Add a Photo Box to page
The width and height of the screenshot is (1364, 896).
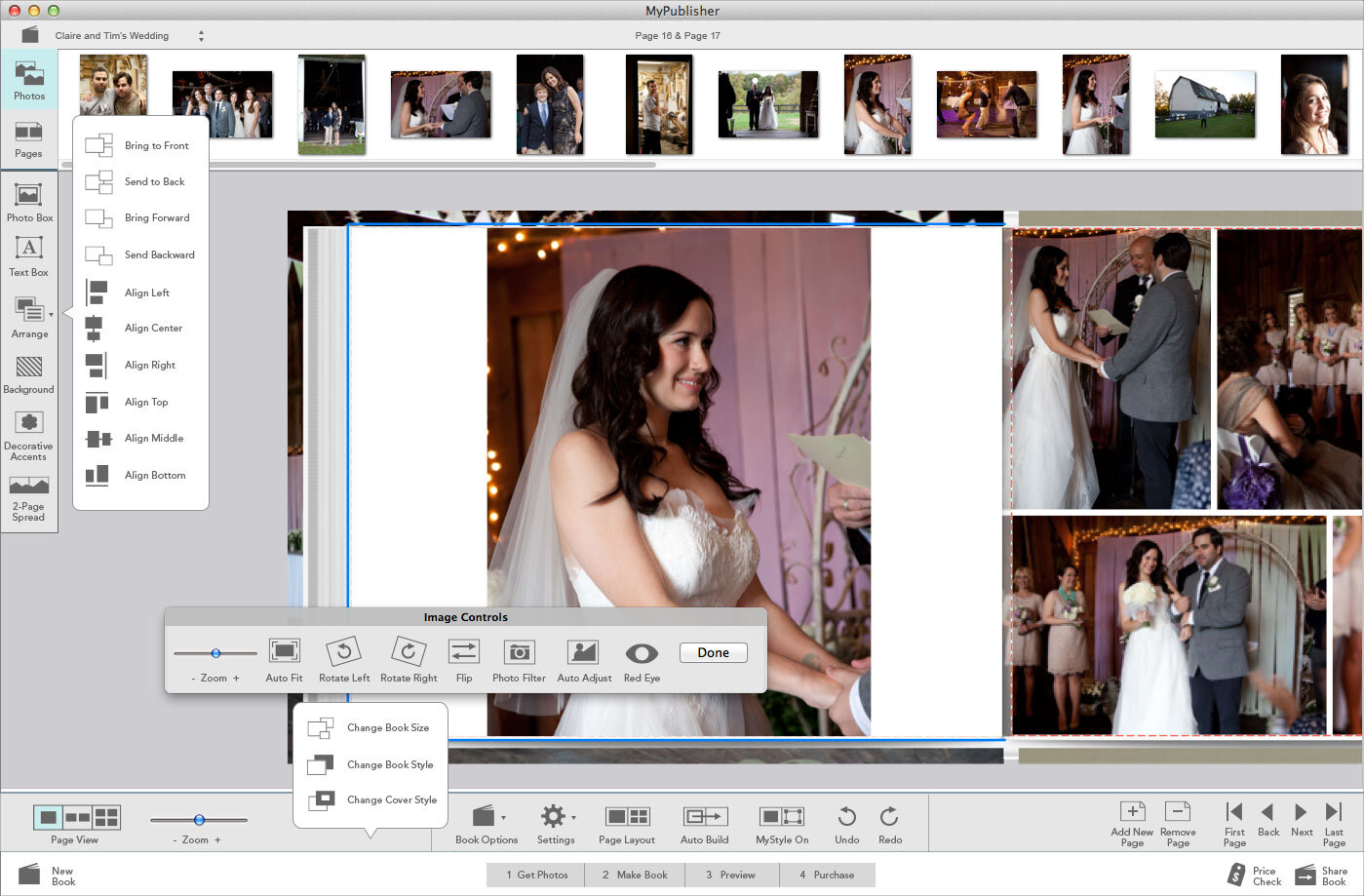tap(29, 203)
